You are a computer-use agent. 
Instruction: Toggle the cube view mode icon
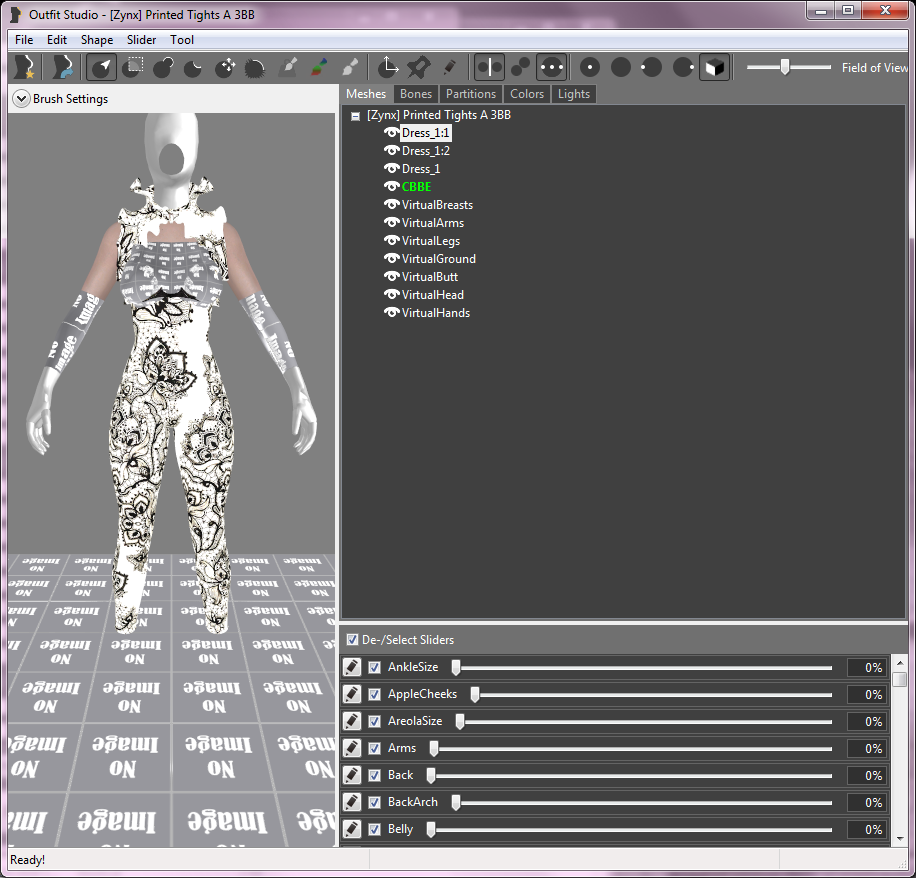pos(714,67)
